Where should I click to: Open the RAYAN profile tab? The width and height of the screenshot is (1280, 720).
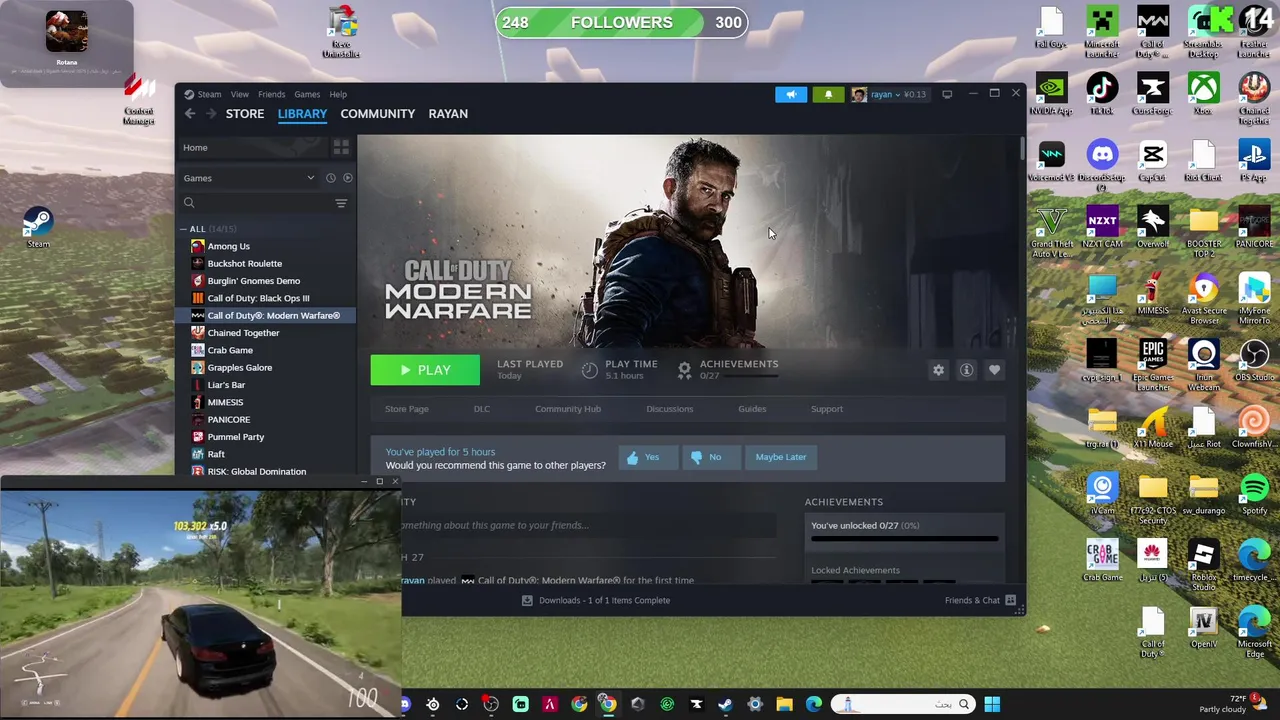pyautogui.click(x=448, y=114)
